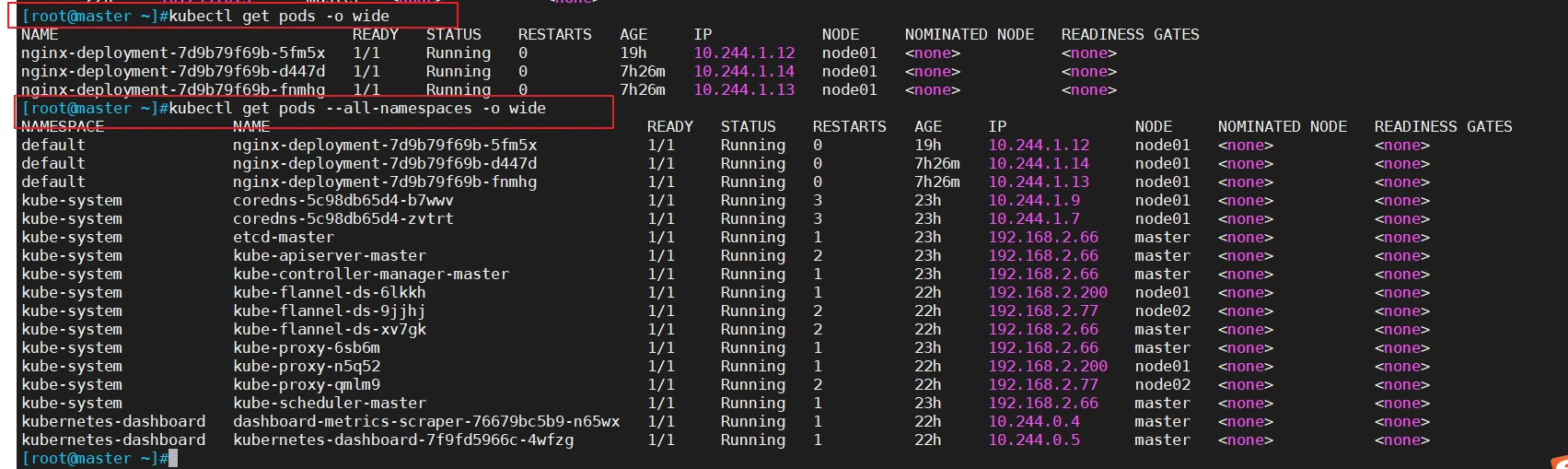
Task: Click the STATUS header of the all-namespaces table
Action: click(749, 126)
